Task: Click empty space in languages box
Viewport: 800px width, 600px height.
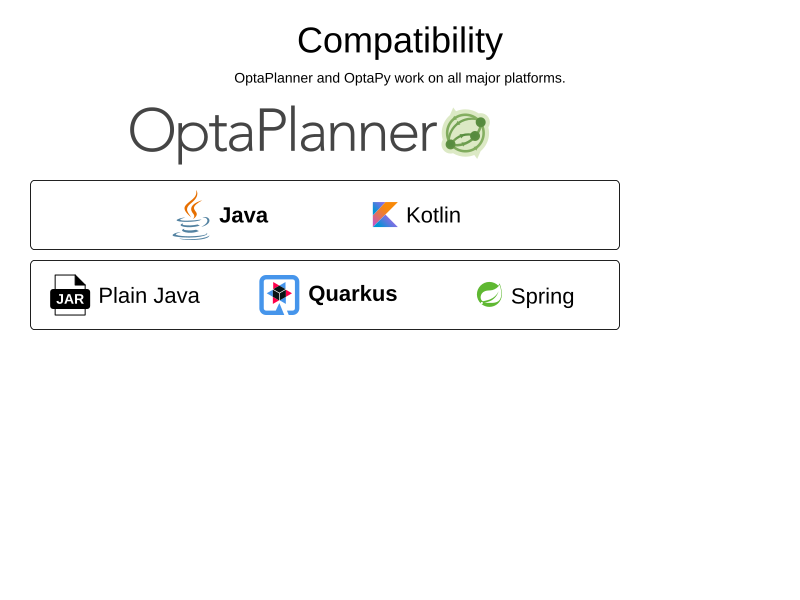Action: (541, 215)
